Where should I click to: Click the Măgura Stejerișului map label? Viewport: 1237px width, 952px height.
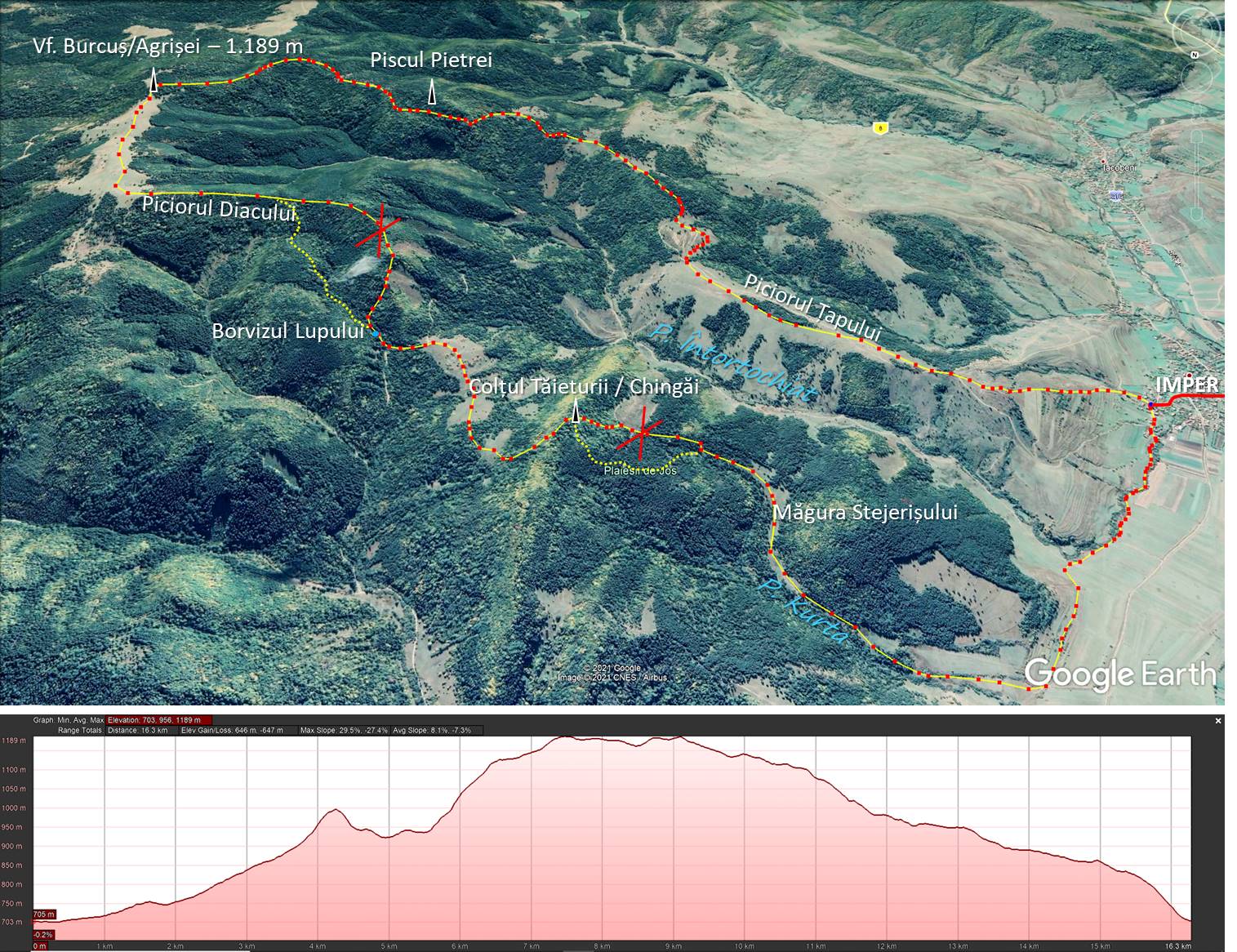[x=865, y=513]
